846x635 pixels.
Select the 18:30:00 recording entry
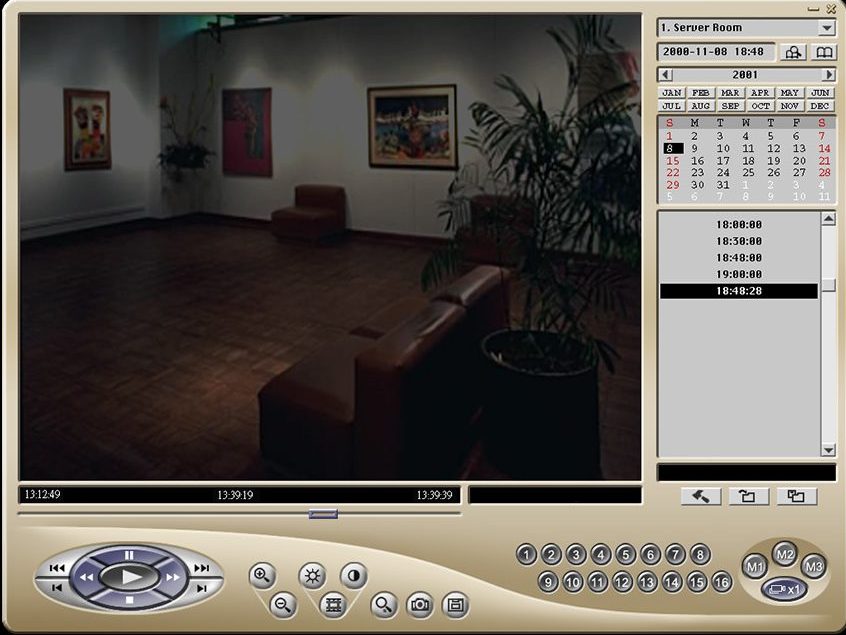[x=739, y=241]
